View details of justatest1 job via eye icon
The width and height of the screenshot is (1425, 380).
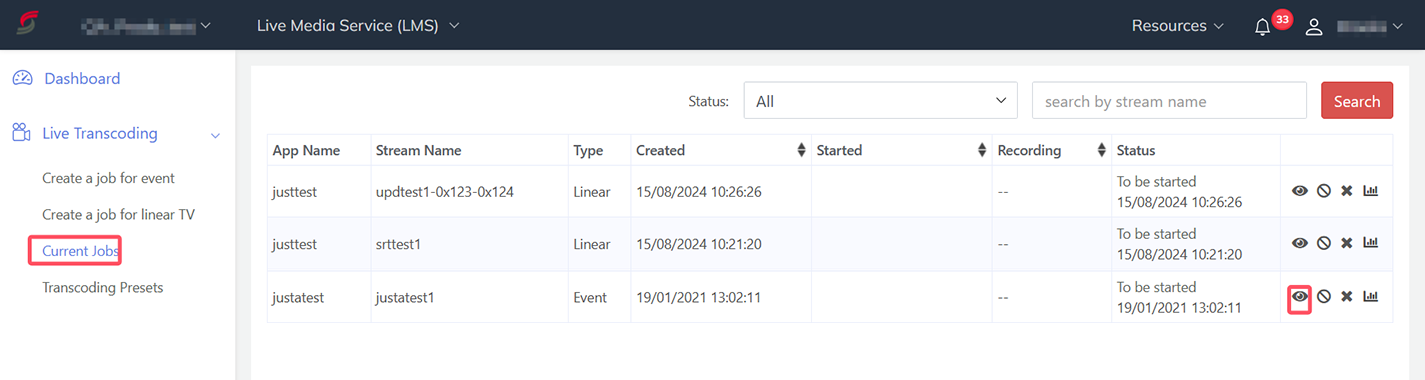1299,297
